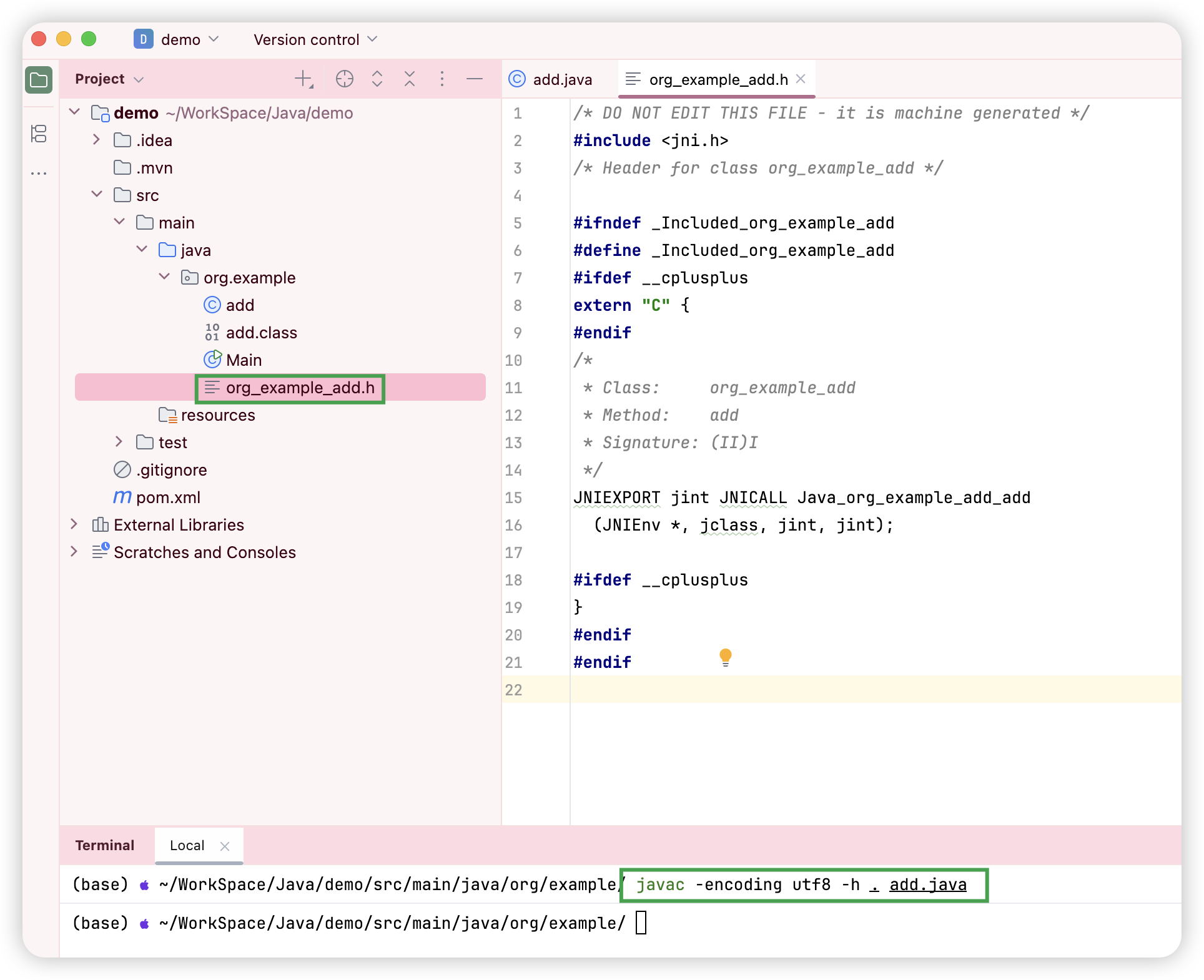Screen dimensions: 1204x980
Task: Select opened file crosshair icon
Action: pyautogui.click(x=345, y=79)
